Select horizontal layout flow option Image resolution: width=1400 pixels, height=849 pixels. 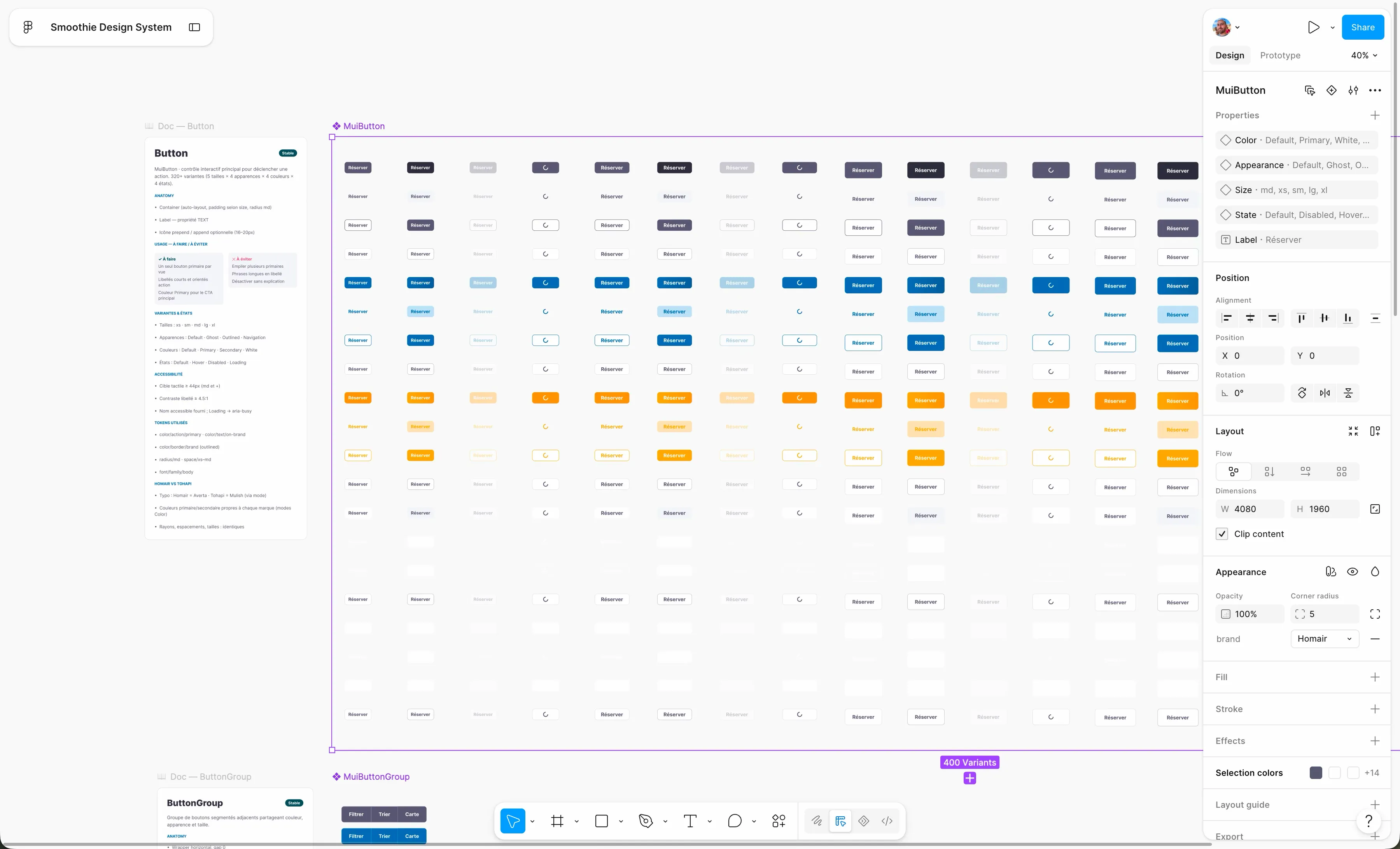point(1305,471)
